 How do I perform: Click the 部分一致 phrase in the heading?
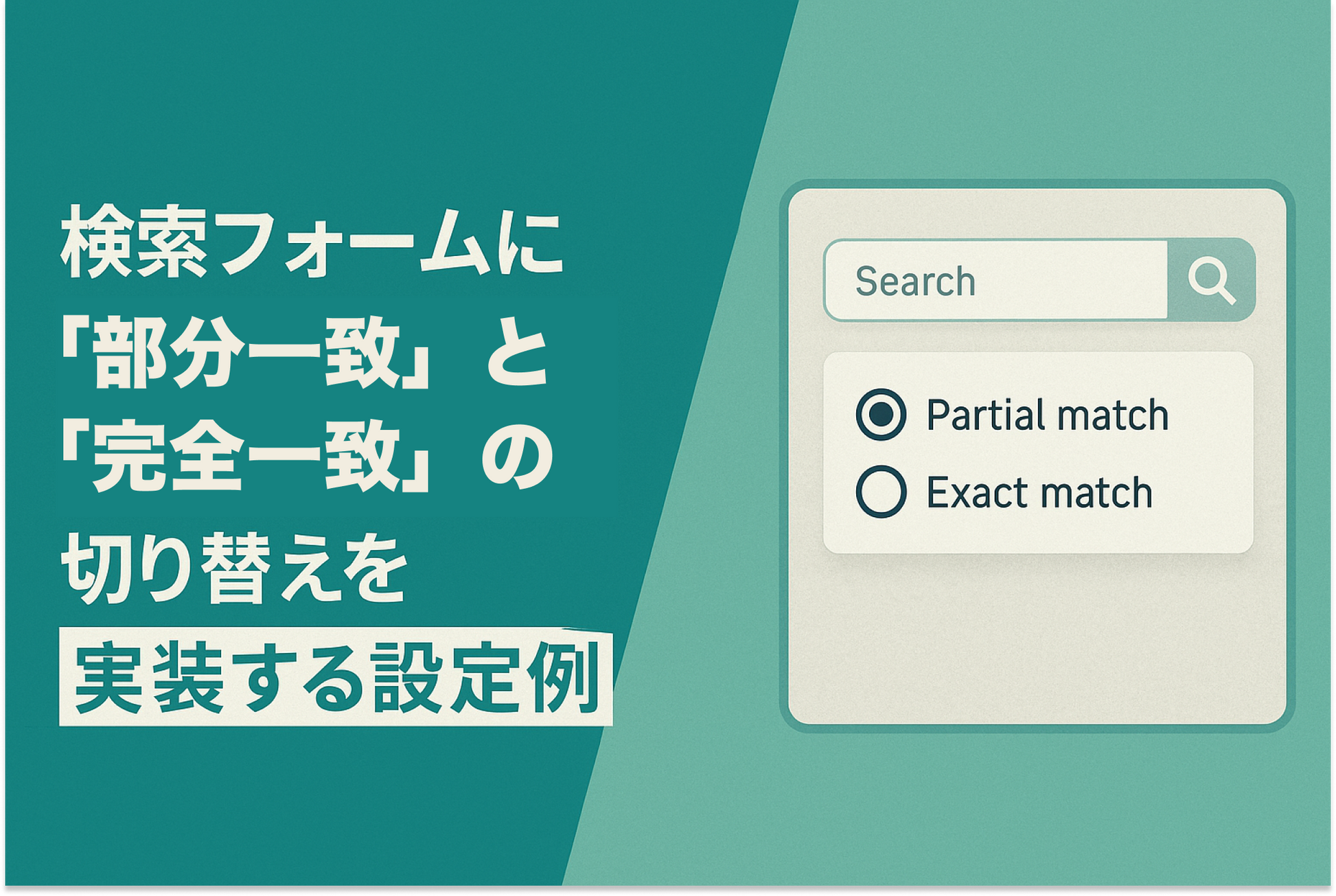tap(246, 355)
